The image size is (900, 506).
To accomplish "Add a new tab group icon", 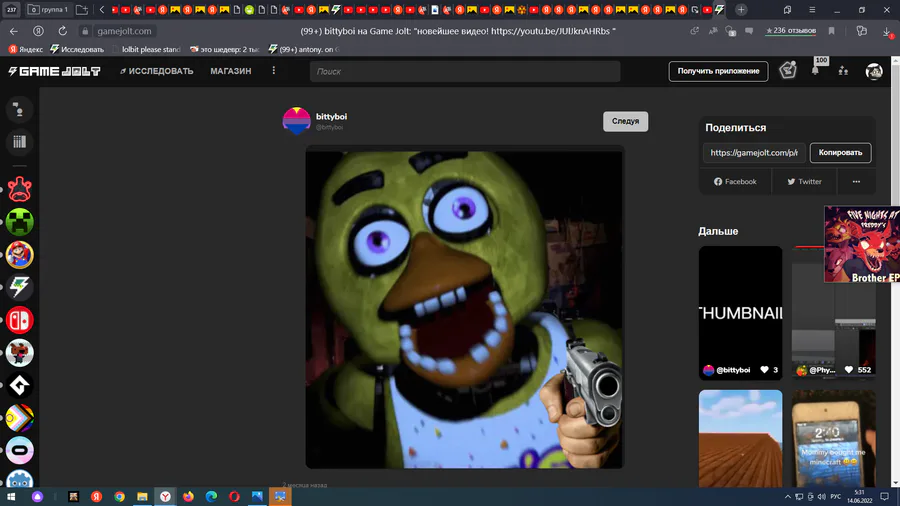I will pos(82,10).
